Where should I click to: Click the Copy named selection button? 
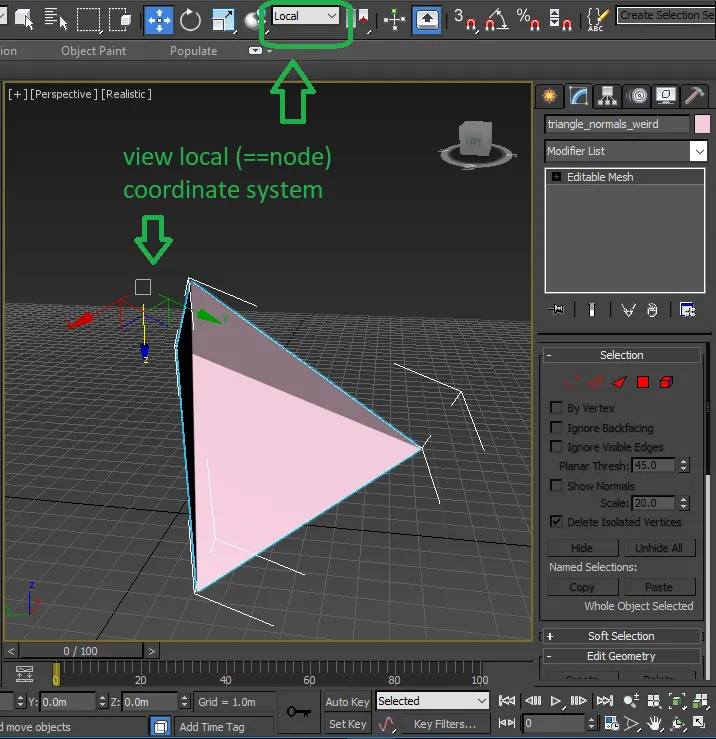click(583, 587)
